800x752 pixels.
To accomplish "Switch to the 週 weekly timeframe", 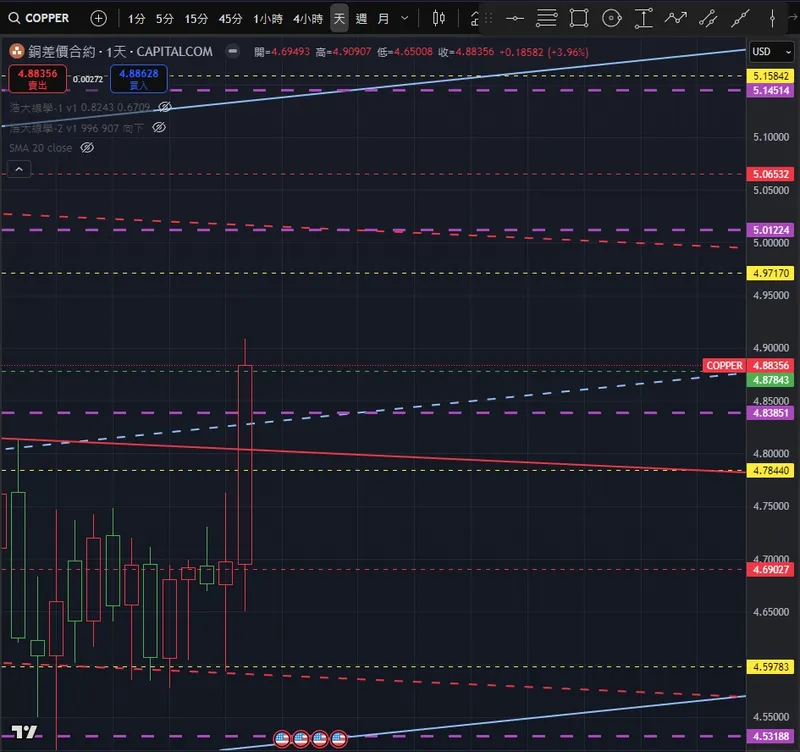I will click(x=361, y=19).
